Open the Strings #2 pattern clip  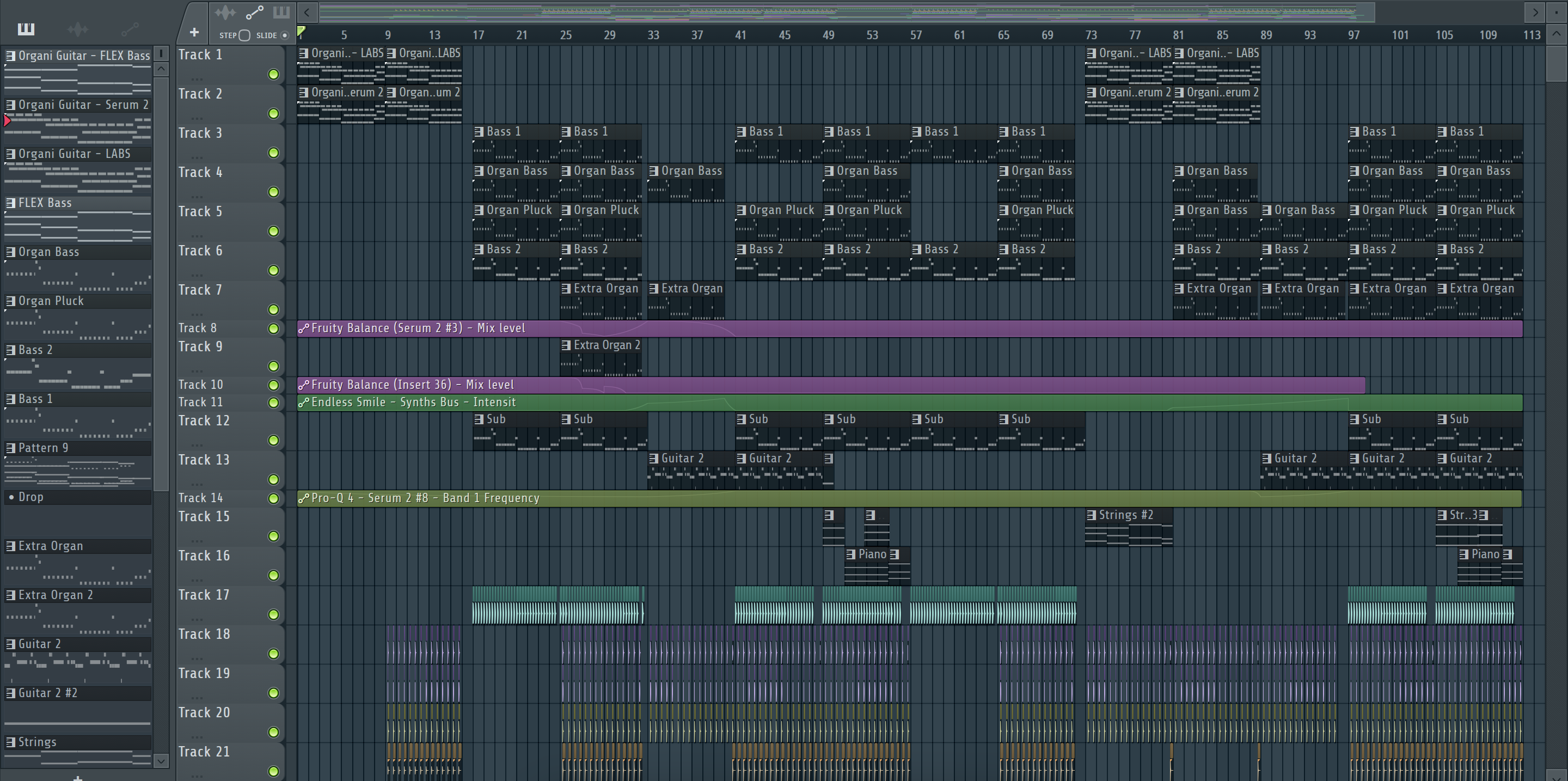pos(1126,516)
